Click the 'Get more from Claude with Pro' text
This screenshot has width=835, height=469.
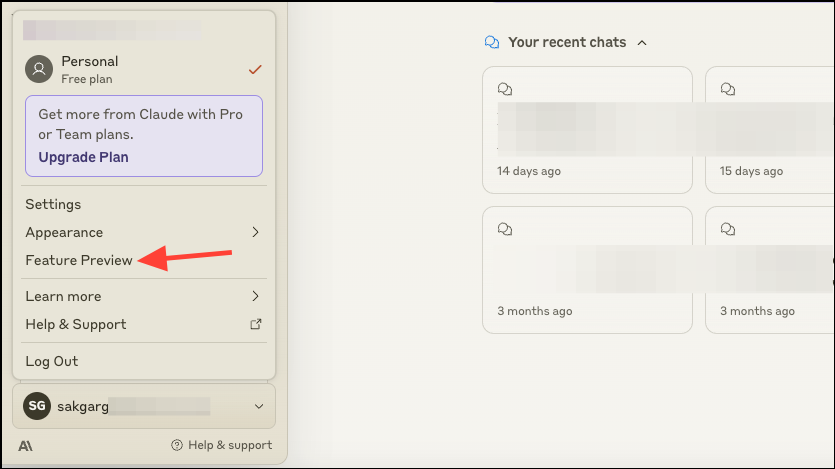141,114
